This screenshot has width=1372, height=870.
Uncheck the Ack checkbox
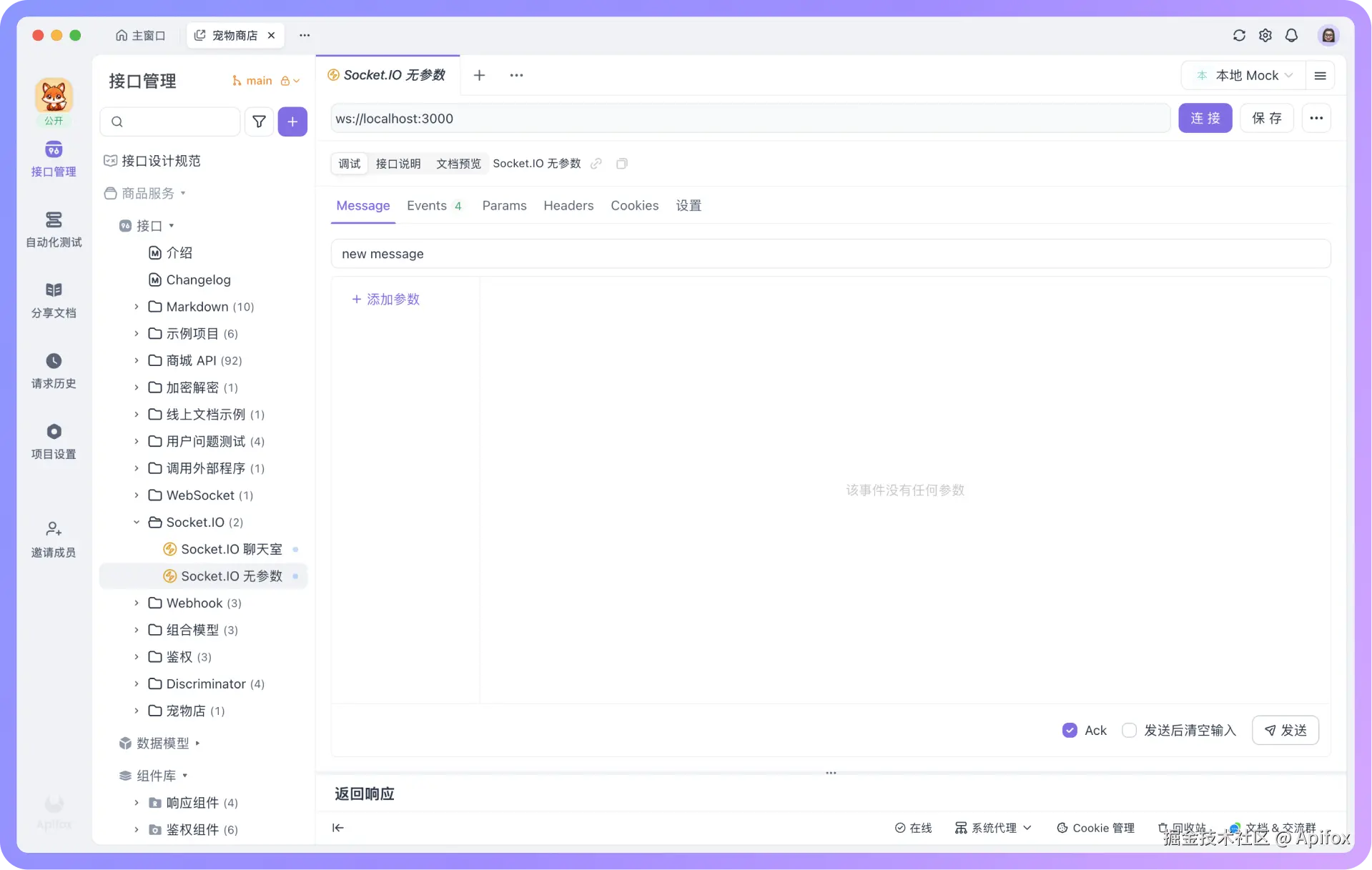1070,730
